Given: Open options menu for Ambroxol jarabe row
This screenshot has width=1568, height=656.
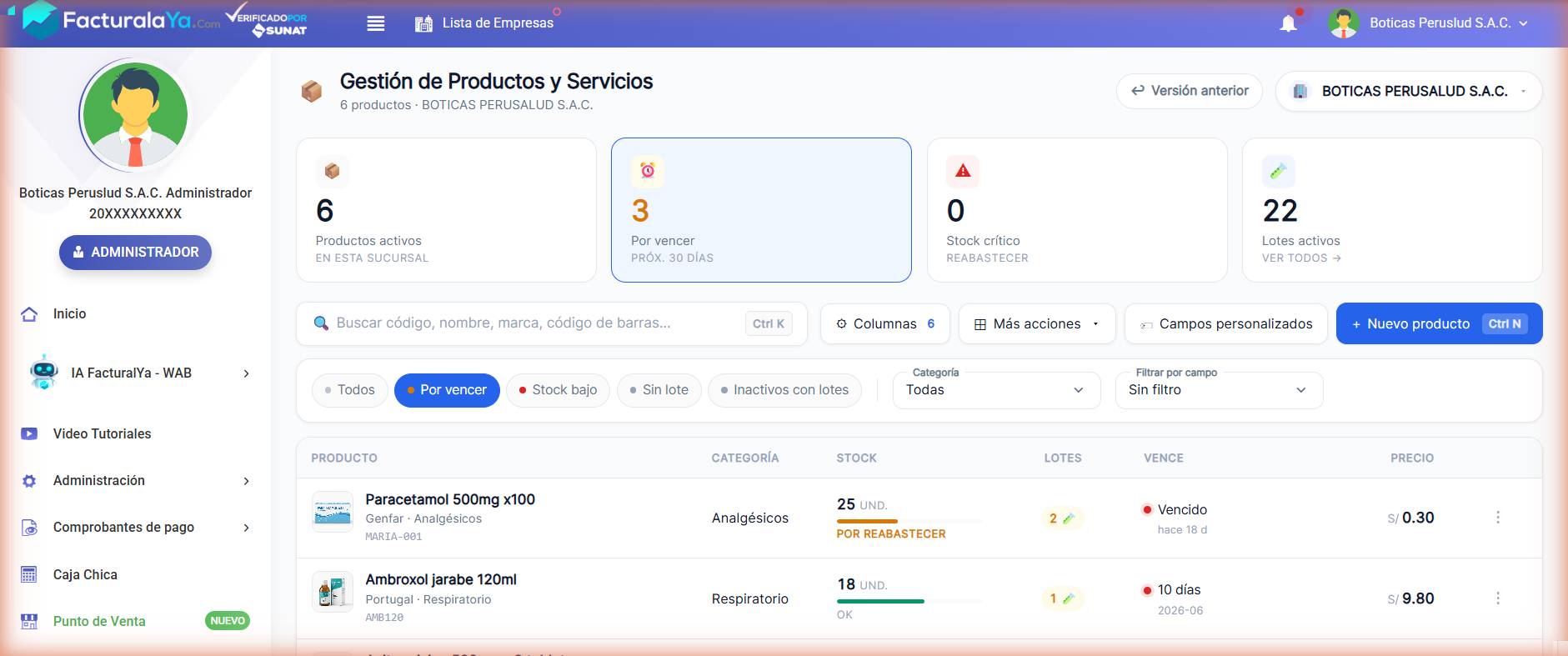Looking at the screenshot, I should click(x=1498, y=598).
